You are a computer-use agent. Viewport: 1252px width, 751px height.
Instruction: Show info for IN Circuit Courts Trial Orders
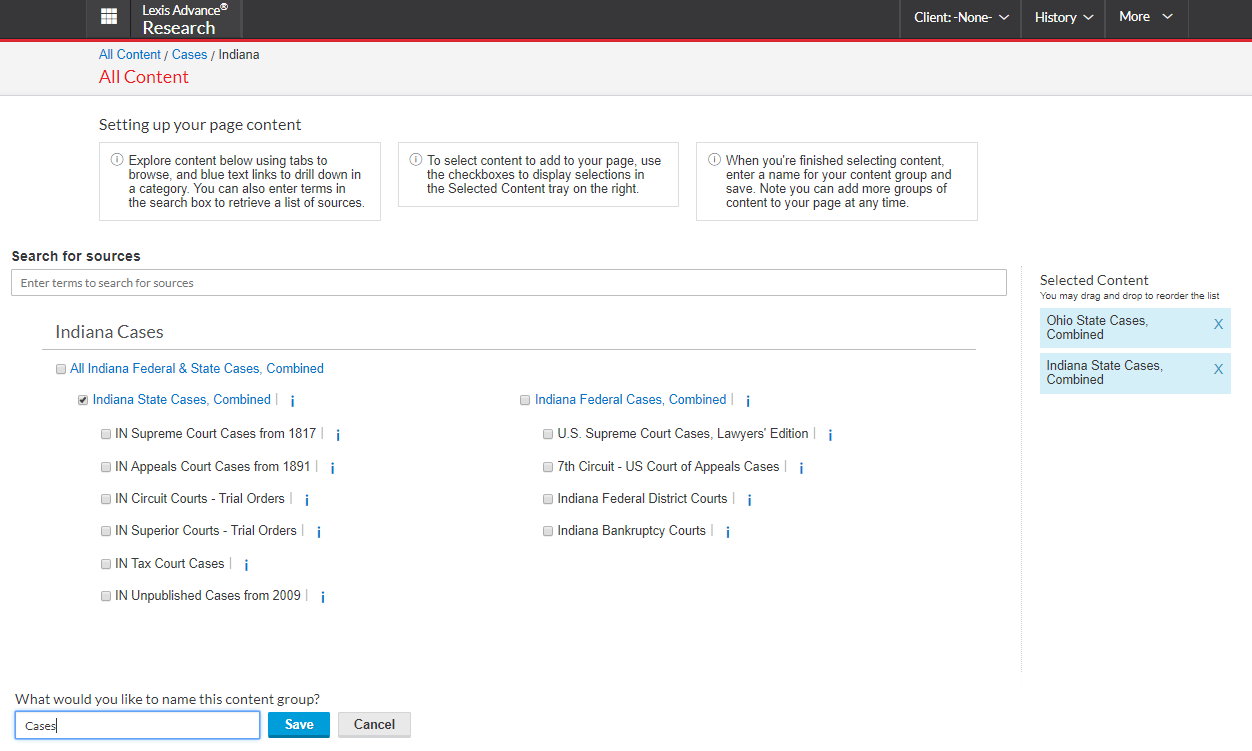coord(307,500)
